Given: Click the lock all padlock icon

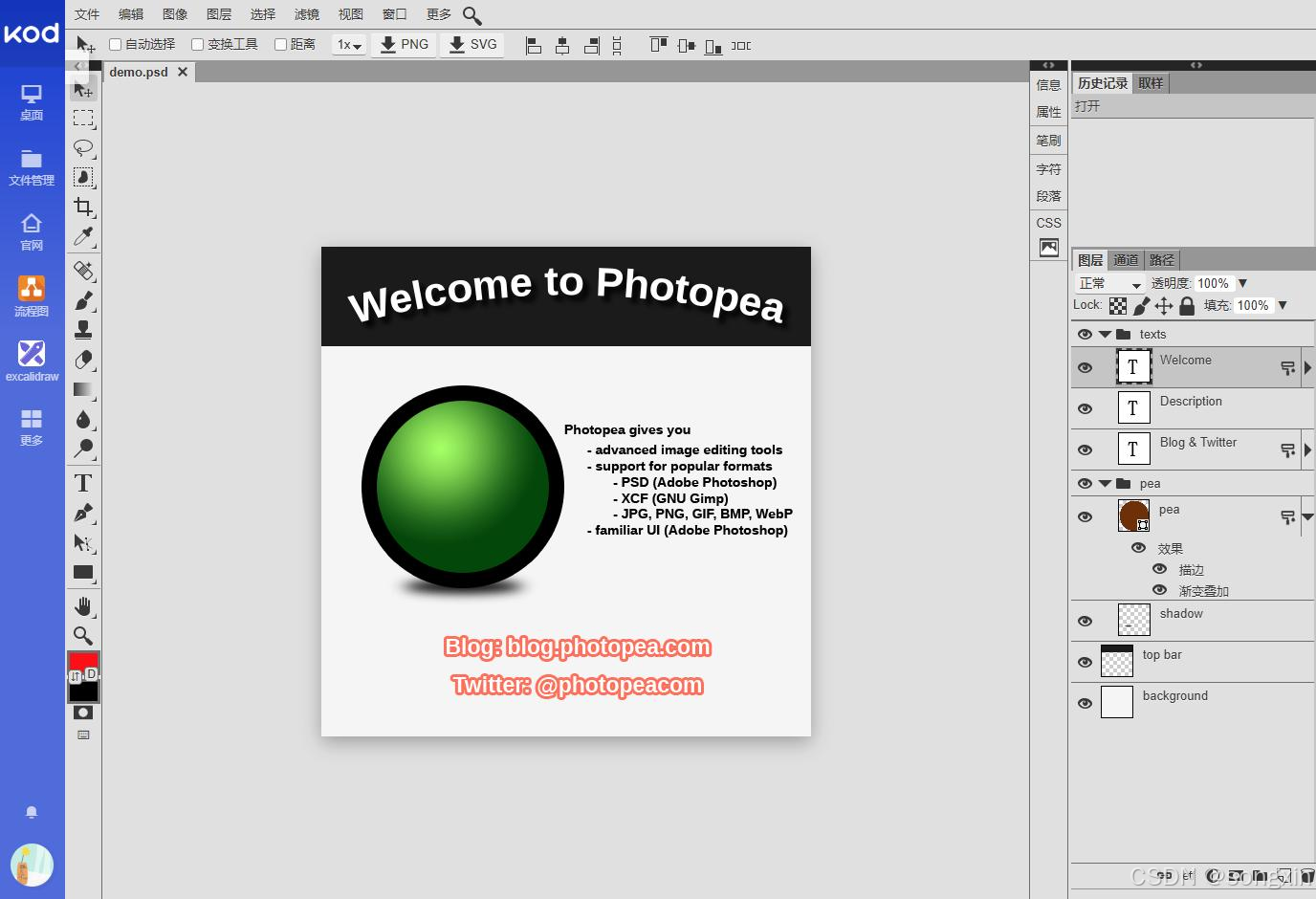Looking at the screenshot, I should [1187, 306].
